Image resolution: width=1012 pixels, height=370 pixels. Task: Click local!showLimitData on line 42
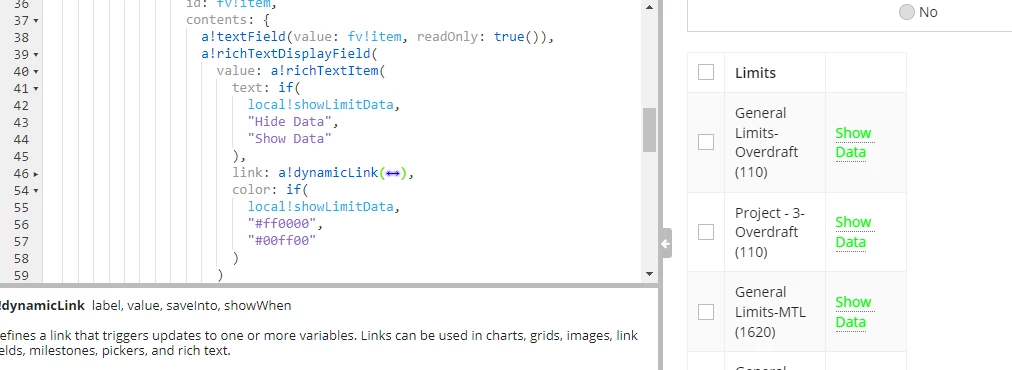[320, 105]
